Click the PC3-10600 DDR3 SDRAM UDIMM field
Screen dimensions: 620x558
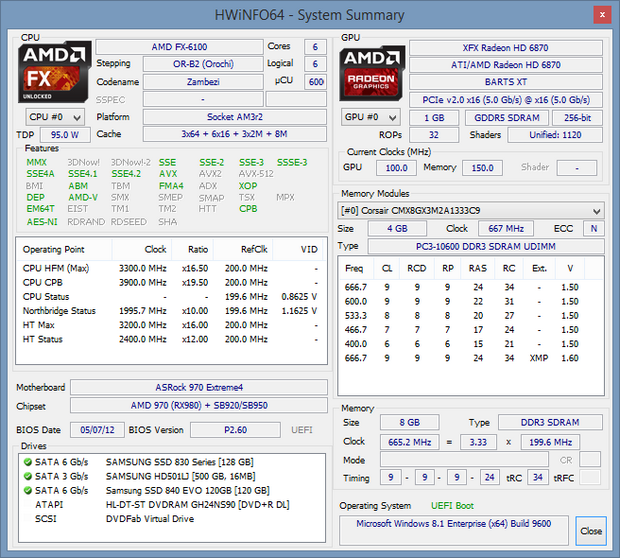[x=486, y=246]
